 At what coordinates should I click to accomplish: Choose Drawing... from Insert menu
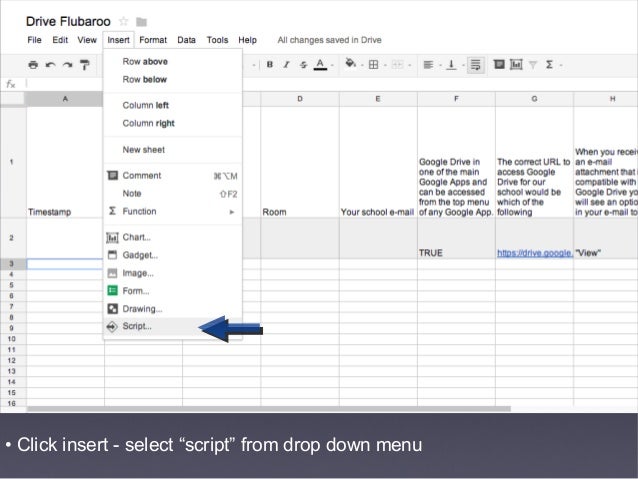(173, 308)
